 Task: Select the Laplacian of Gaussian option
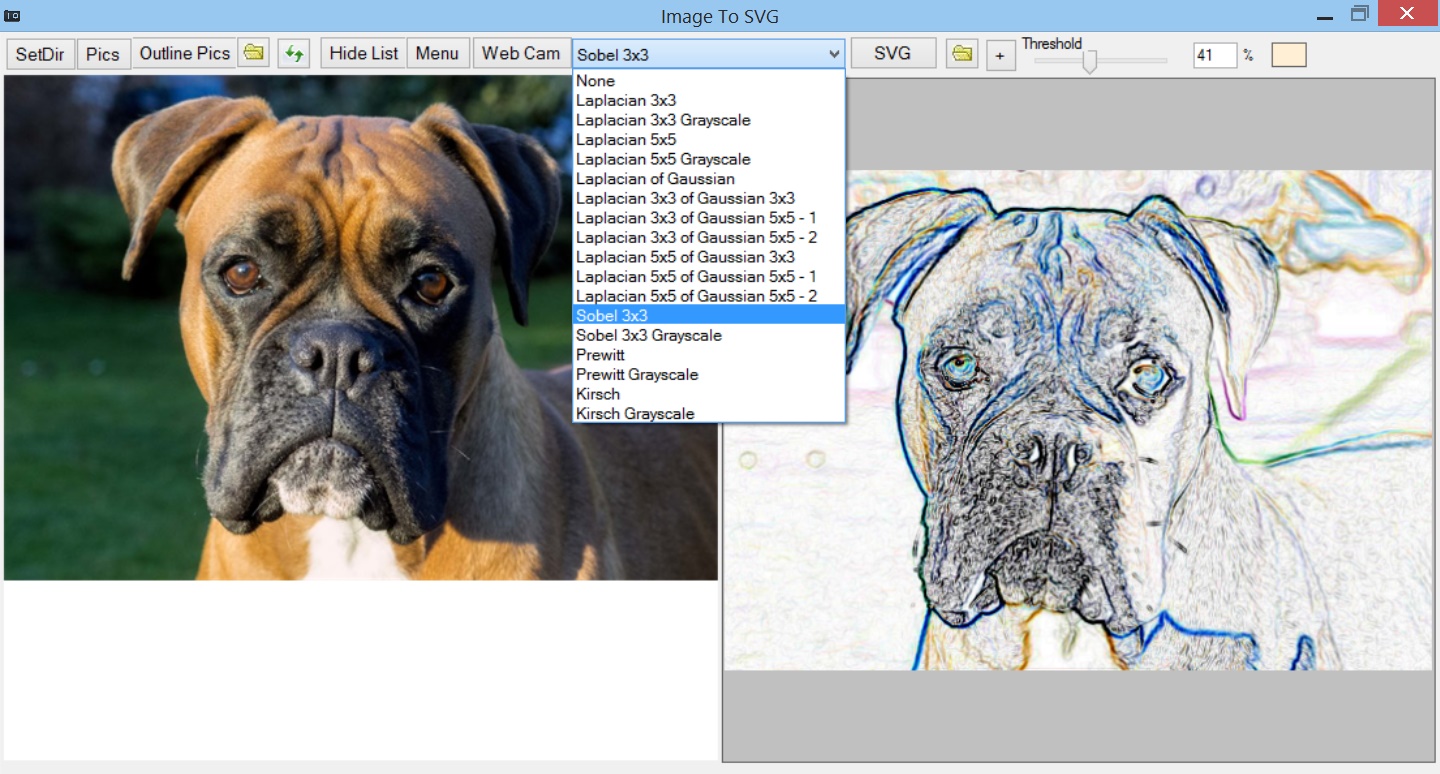709,179
